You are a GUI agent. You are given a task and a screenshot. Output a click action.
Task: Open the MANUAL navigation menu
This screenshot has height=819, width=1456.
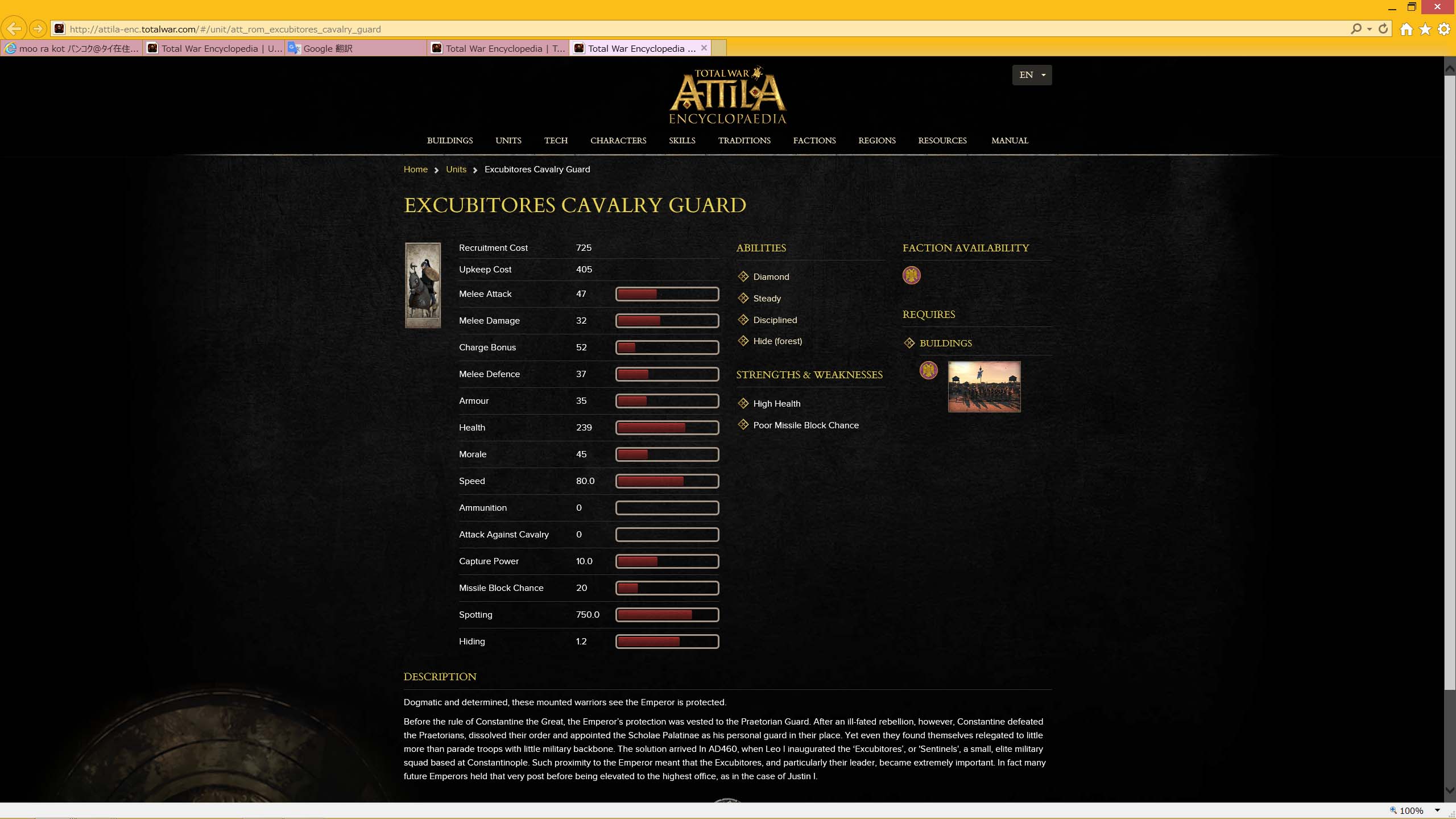pos(1010,140)
